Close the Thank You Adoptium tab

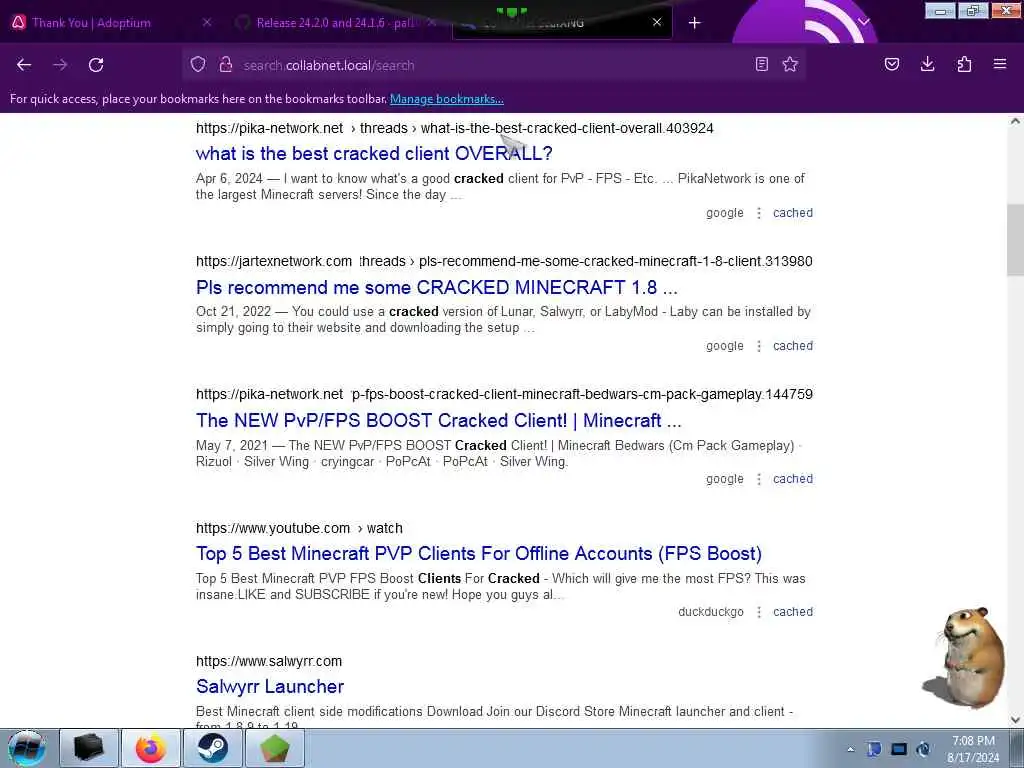coord(207,22)
